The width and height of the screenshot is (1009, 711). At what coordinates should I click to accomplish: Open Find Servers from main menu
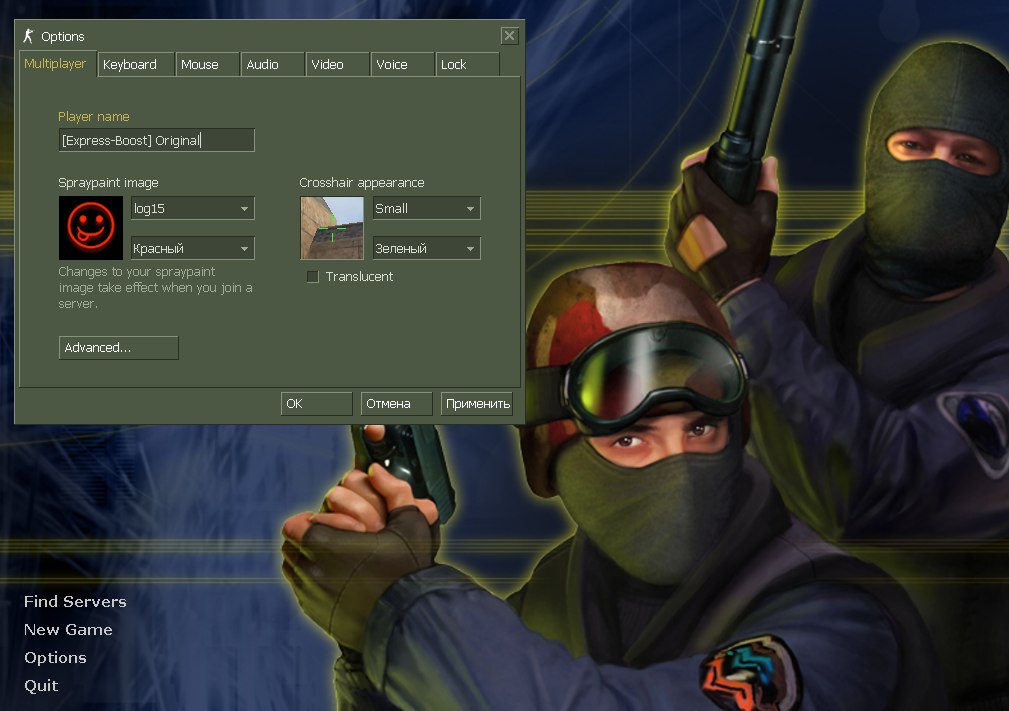pos(75,602)
